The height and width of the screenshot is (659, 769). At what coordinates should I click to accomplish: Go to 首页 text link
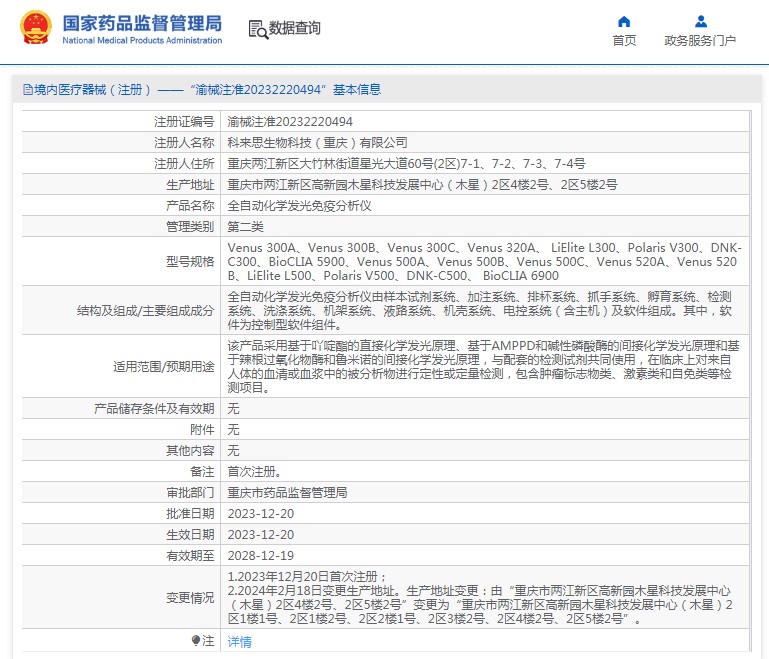coord(624,41)
